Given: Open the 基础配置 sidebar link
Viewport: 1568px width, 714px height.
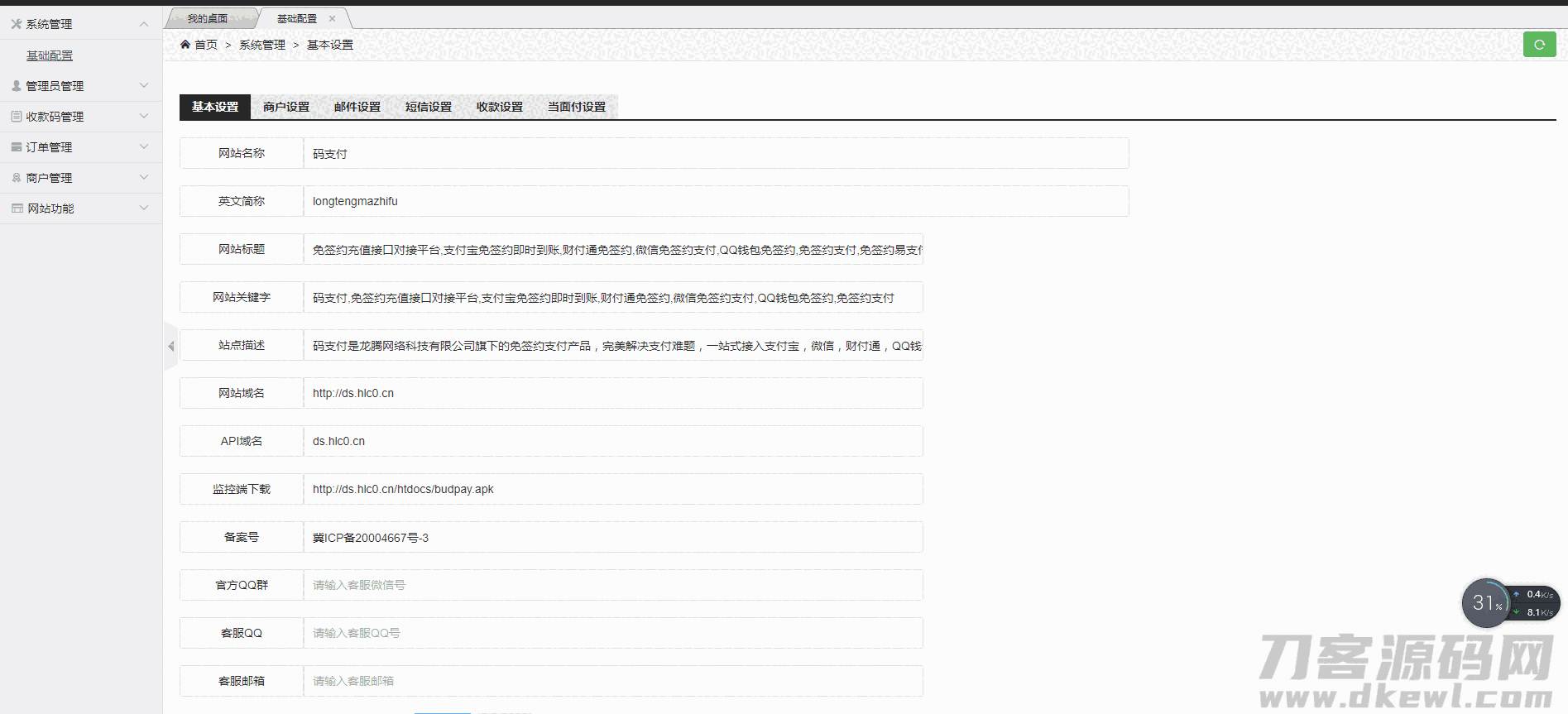Looking at the screenshot, I should [x=50, y=55].
